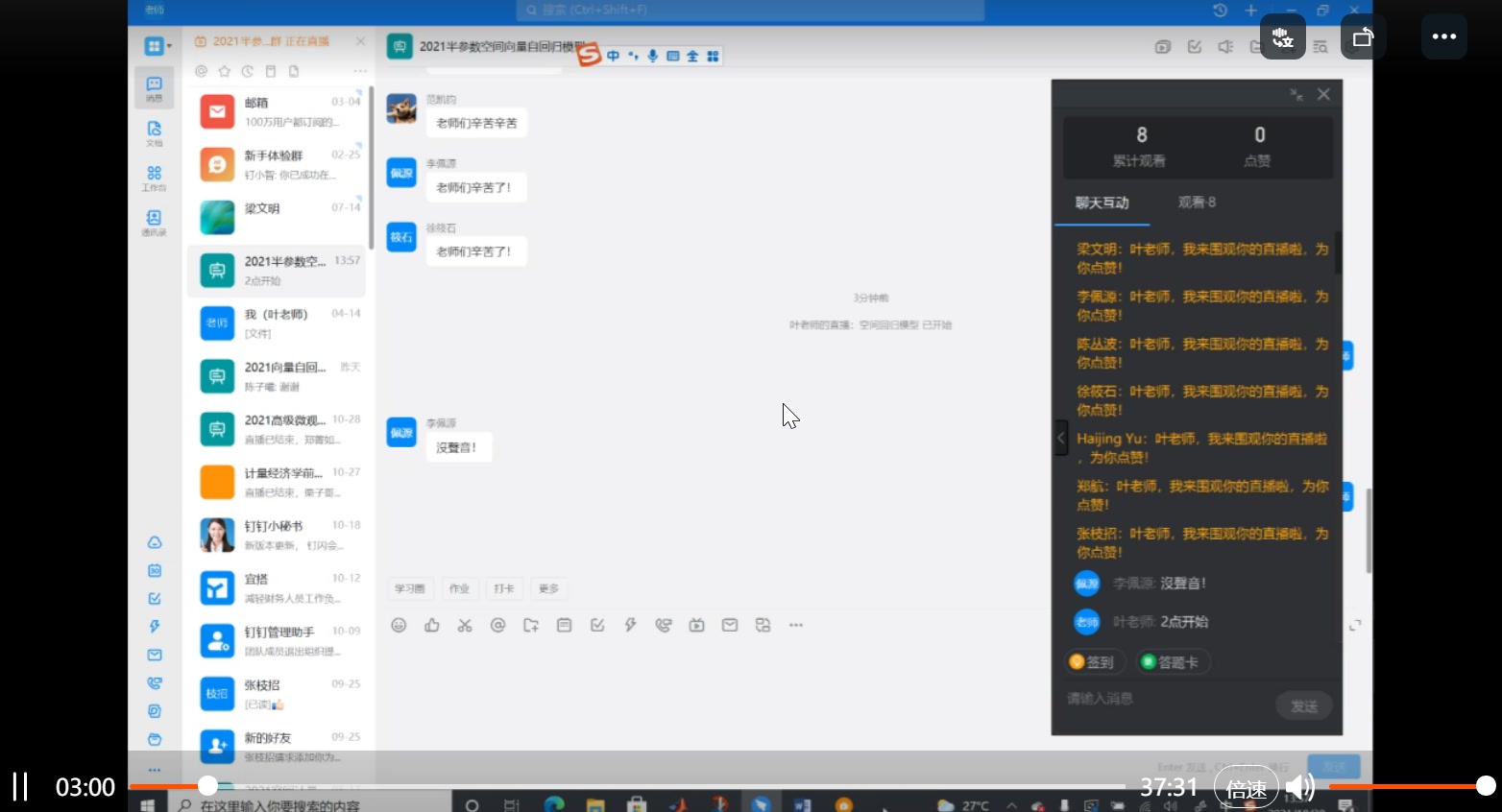
Task: Select the 2021半参数空 group chat at 13:57
Action: click(x=277, y=271)
